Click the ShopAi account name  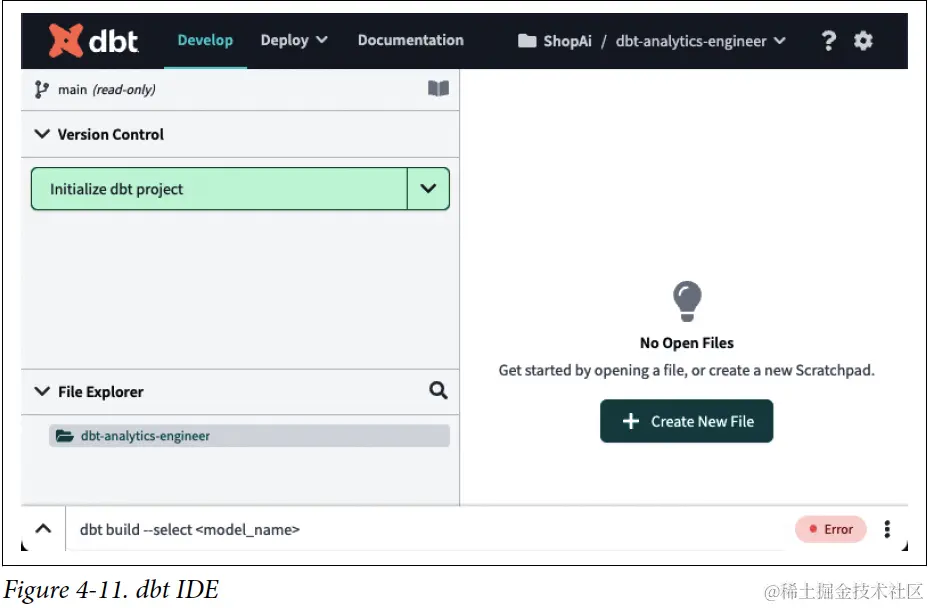(568, 41)
